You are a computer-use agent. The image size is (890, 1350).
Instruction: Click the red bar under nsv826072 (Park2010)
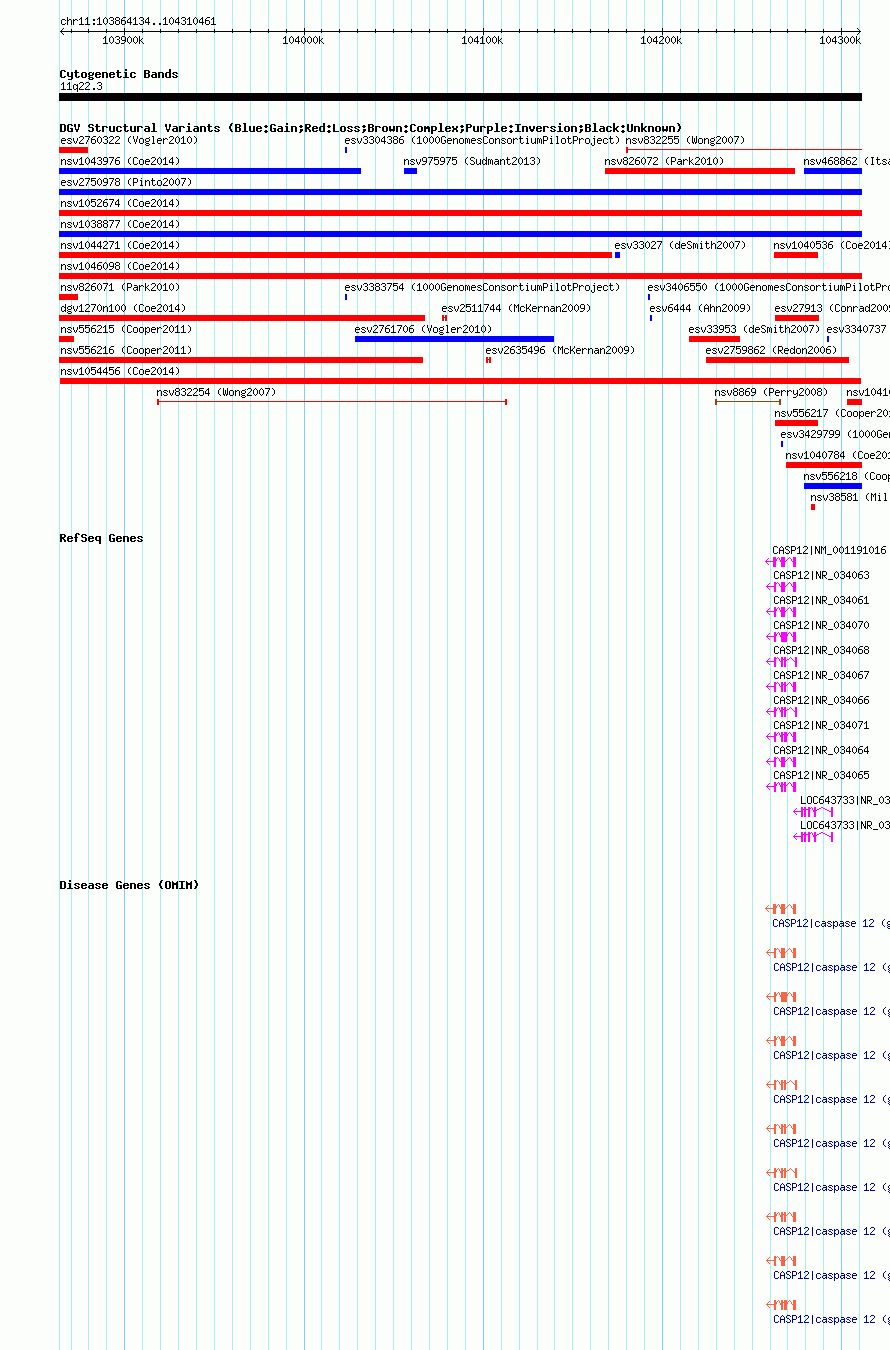(x=700, y=171)
